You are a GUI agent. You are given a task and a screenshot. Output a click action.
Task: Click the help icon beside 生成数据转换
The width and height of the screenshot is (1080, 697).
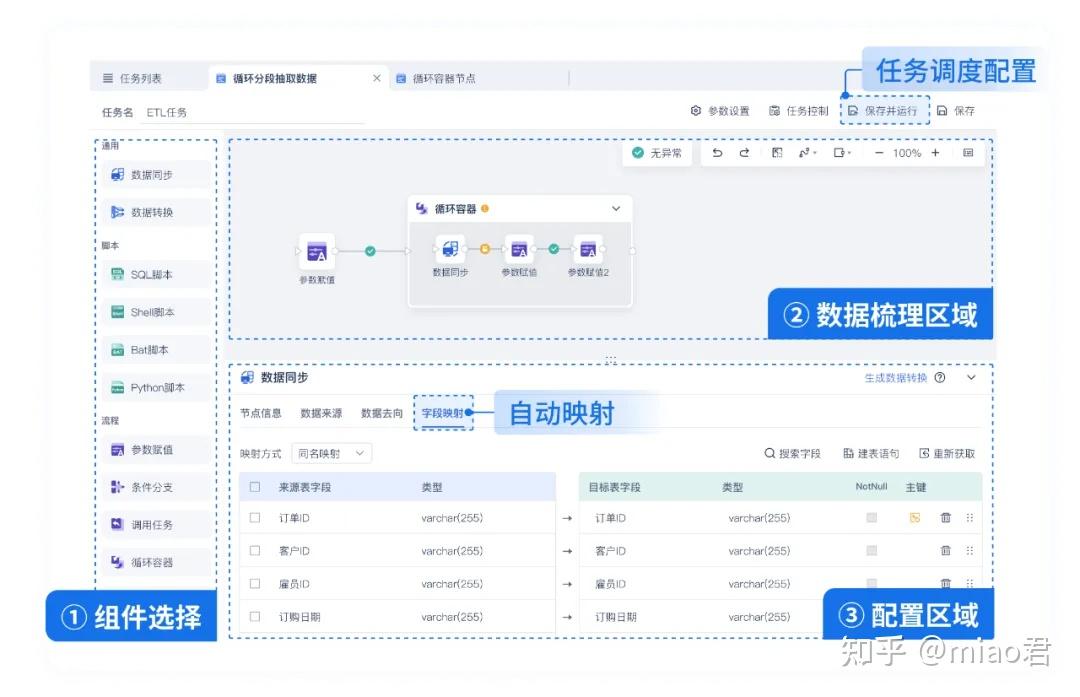coord(940,377)
